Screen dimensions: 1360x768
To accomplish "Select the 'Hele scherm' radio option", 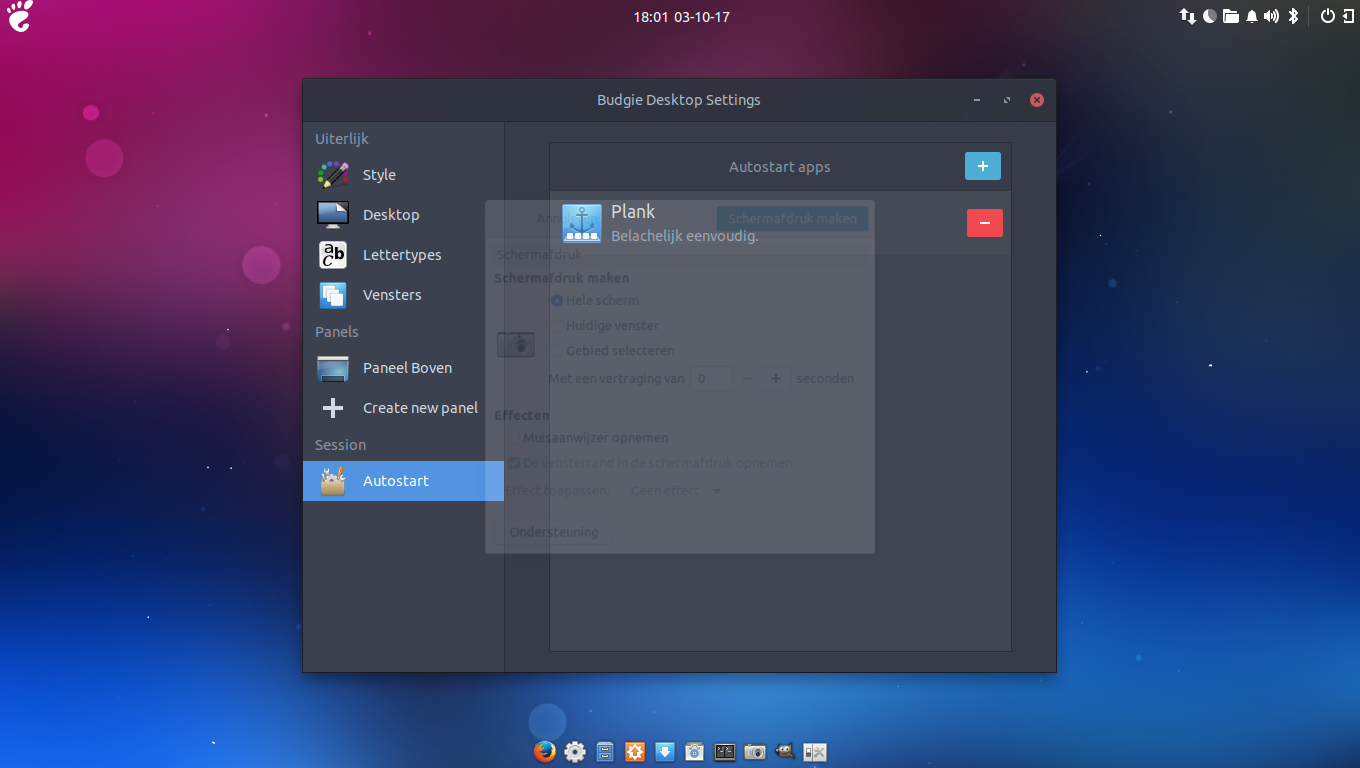I will 557,300.
